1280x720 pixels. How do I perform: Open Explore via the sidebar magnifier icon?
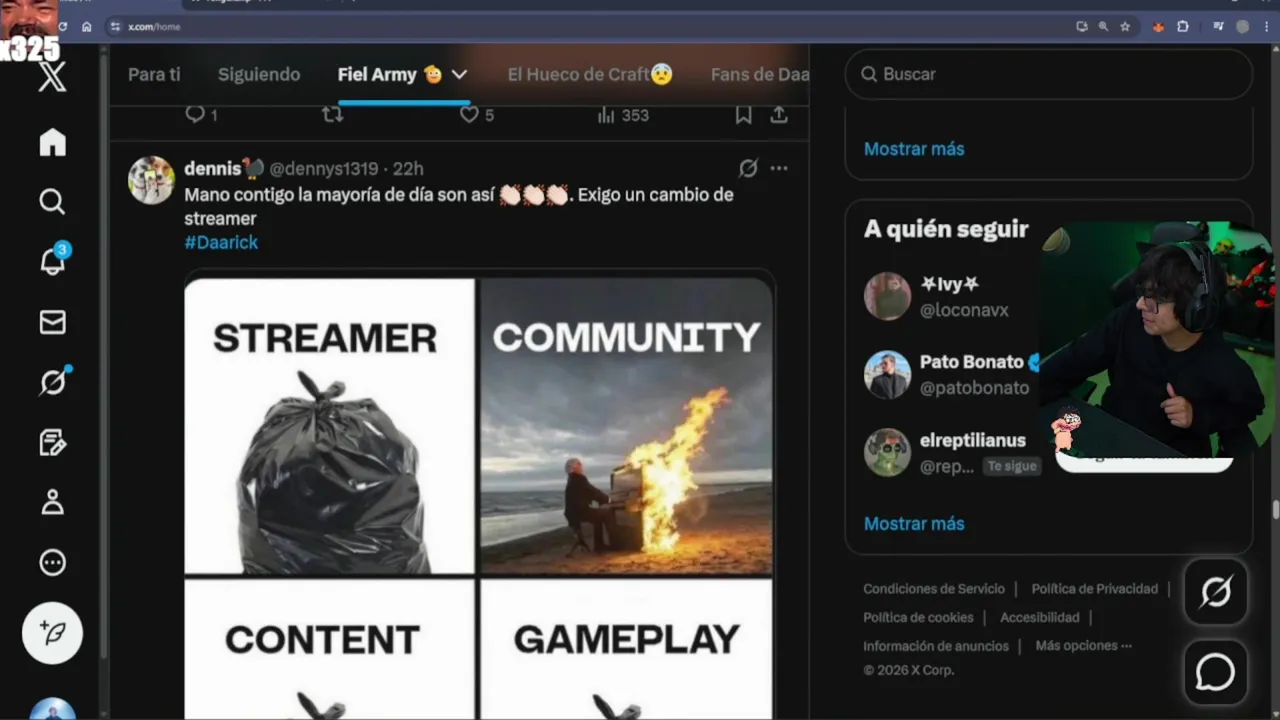[x=52, y=201]
